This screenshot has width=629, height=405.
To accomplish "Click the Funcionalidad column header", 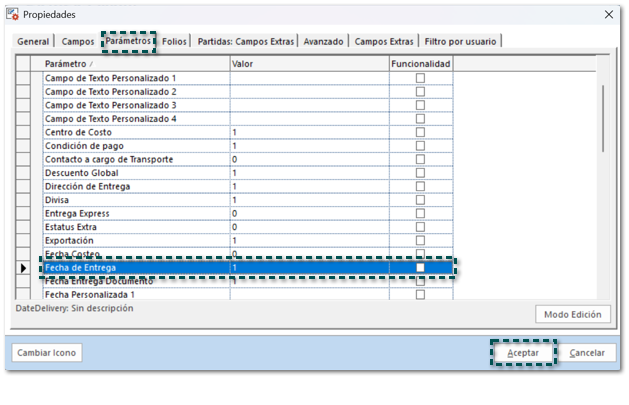I will pos(420,64).
